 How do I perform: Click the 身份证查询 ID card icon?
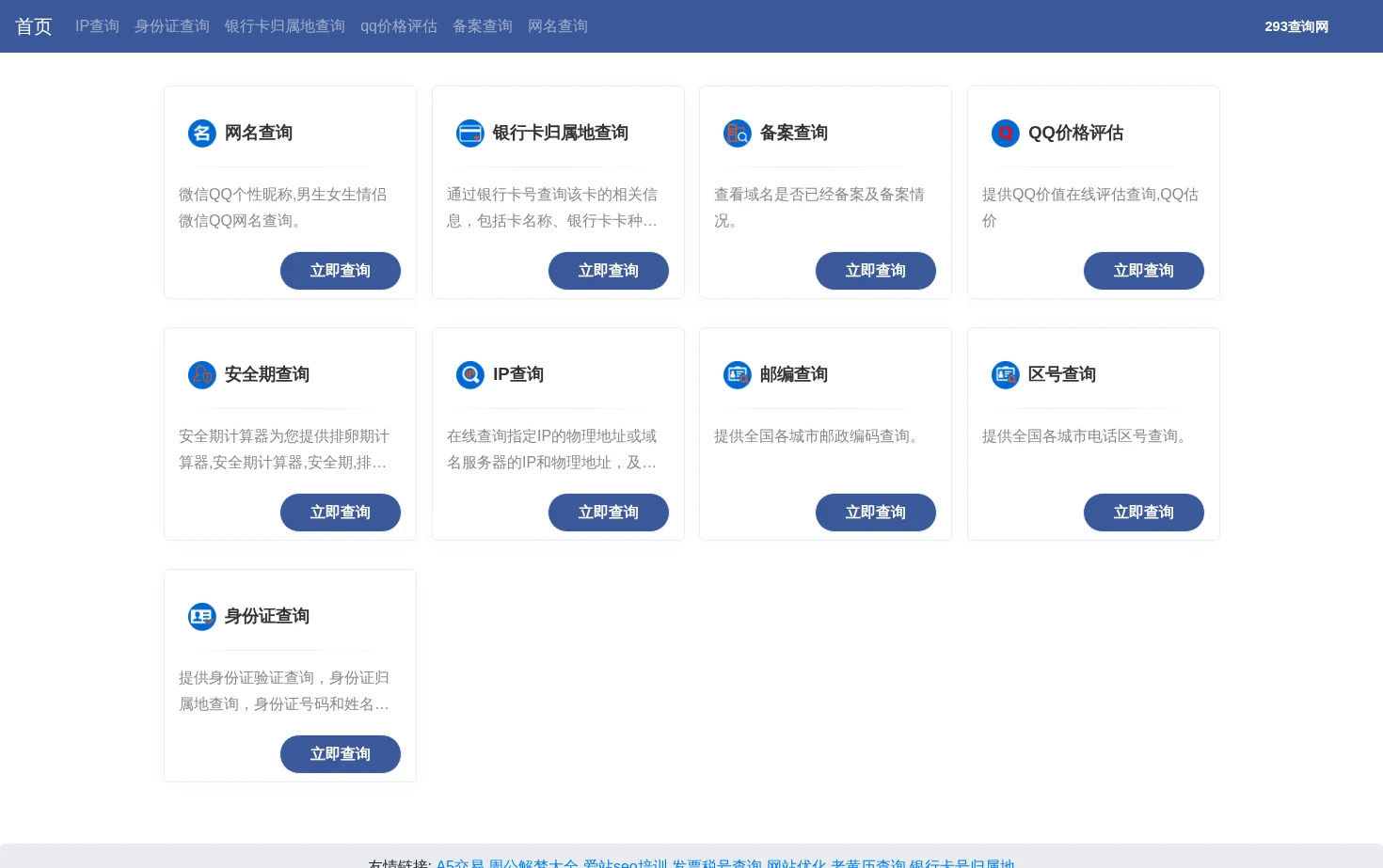click(202, 617)
